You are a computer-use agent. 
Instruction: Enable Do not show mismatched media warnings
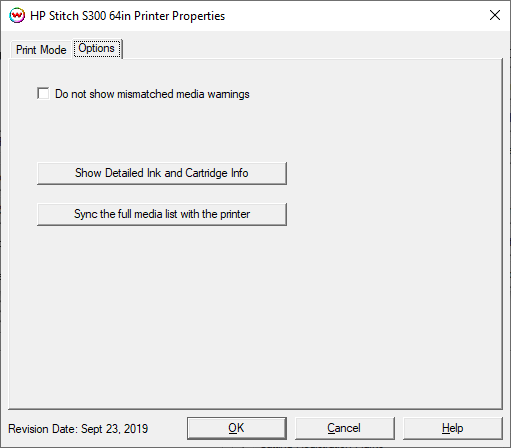(x=43, y=94)
